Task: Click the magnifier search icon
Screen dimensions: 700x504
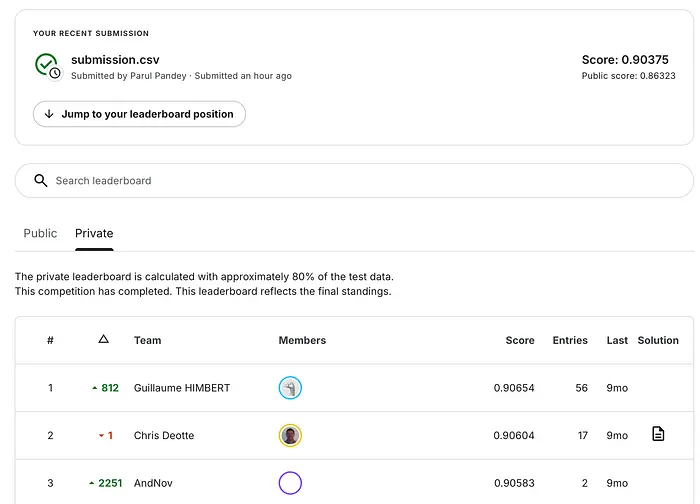Action: (x=41, y=181)
